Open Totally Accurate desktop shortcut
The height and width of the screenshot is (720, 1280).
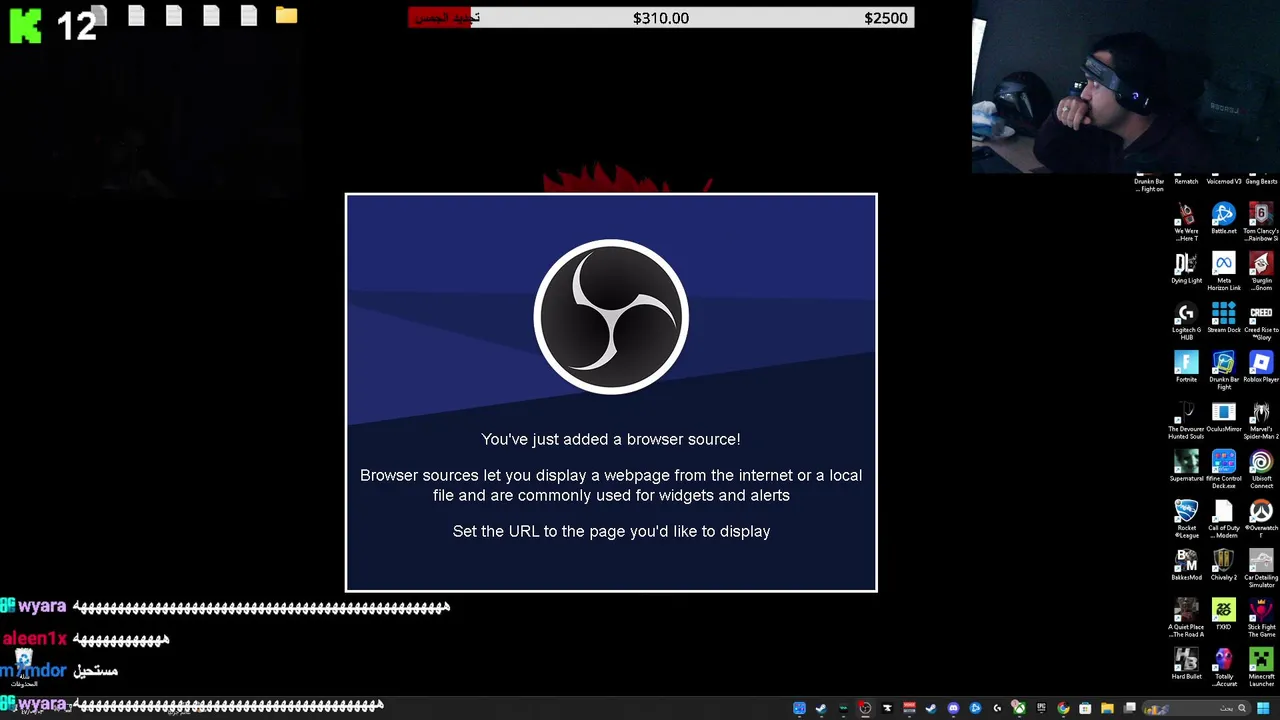tap(1224, 668)
